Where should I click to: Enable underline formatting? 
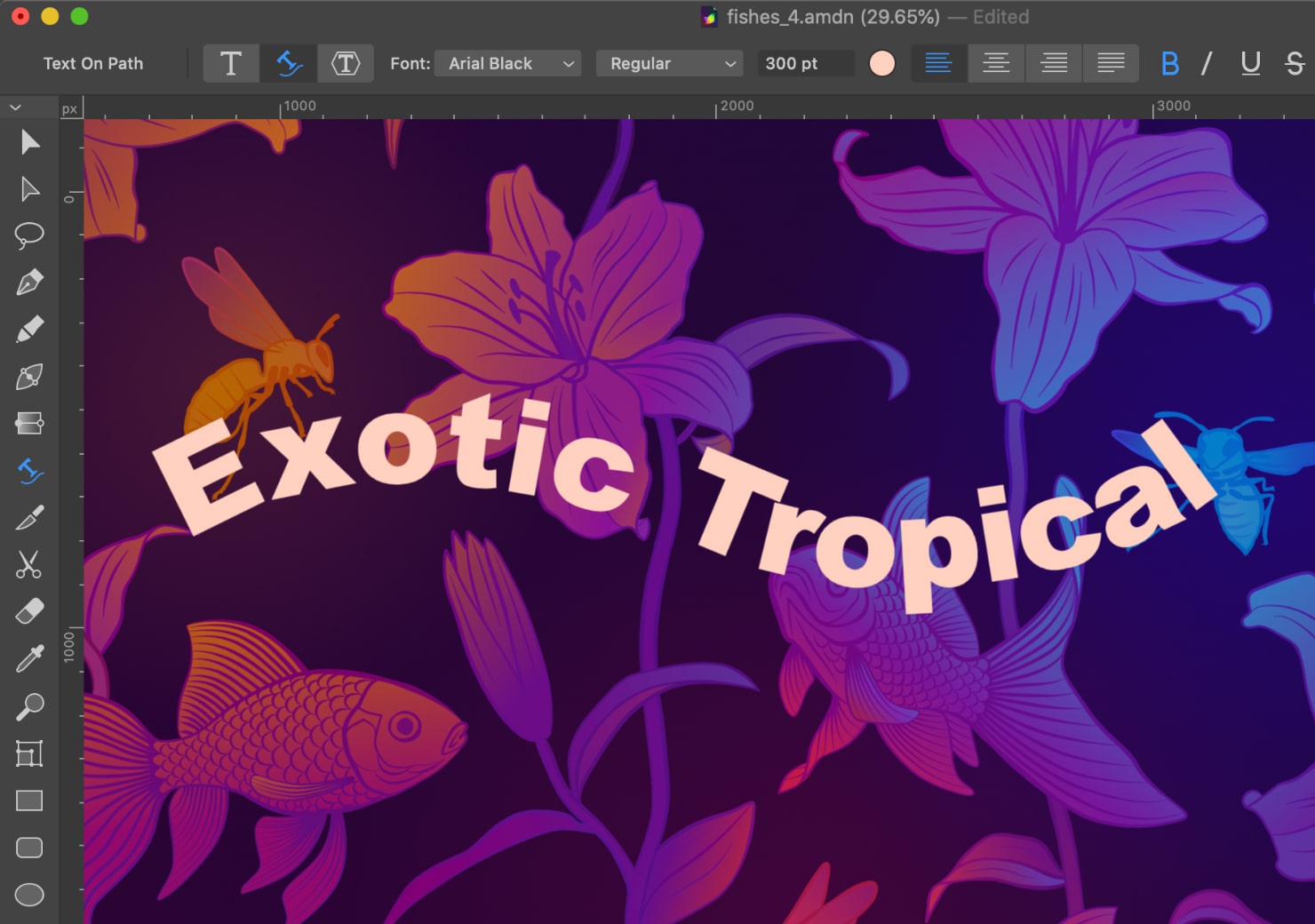point(1251,63)
